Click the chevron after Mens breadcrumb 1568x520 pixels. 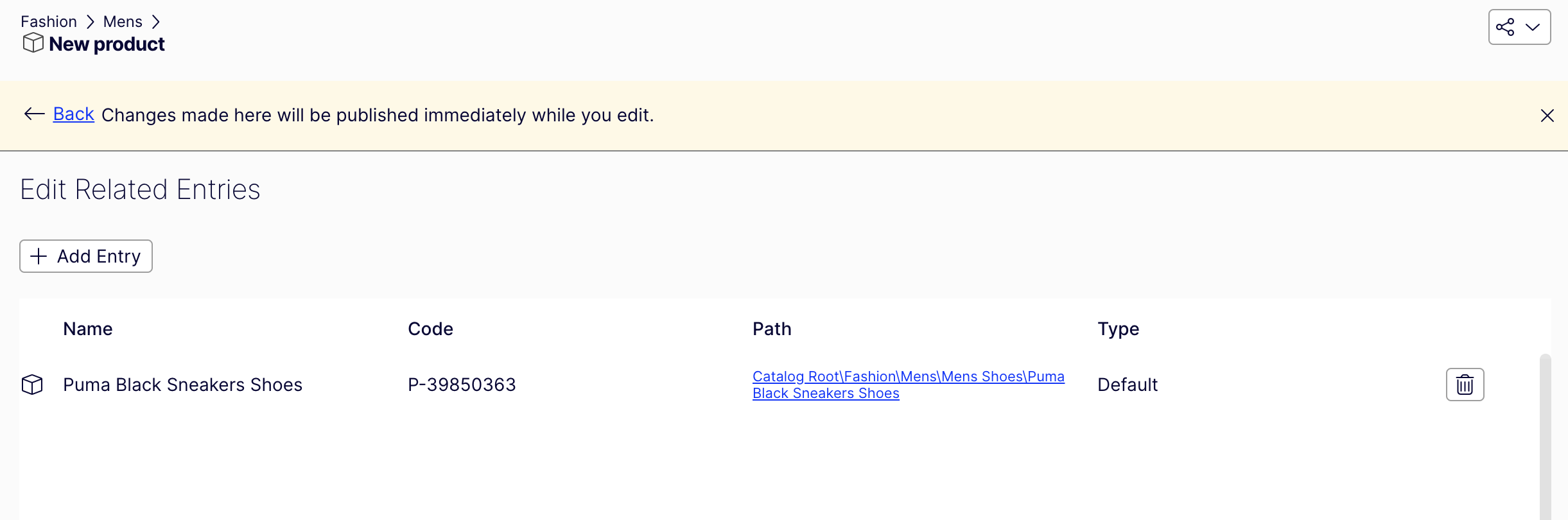[156, 22]
